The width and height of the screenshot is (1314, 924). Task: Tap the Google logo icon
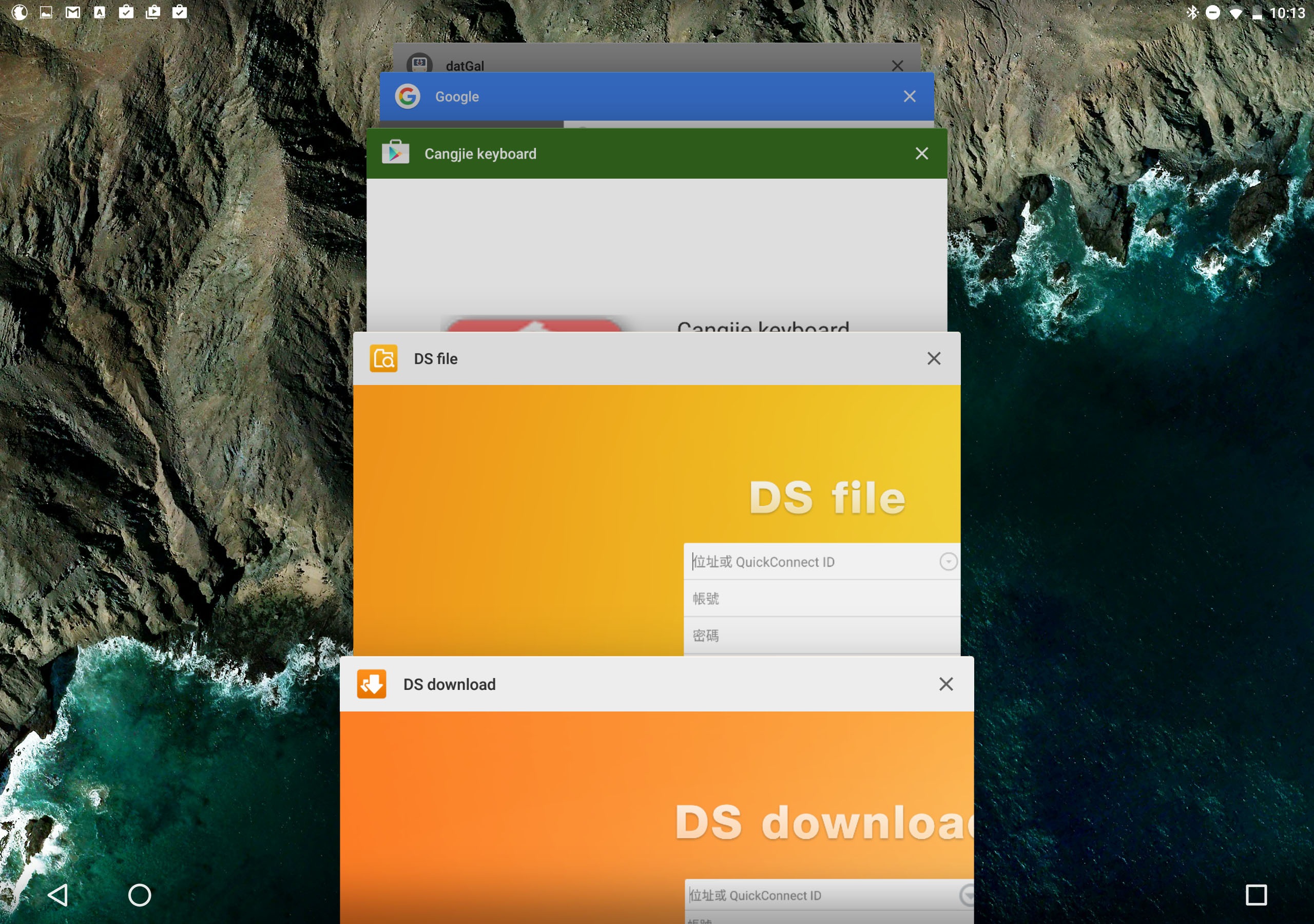point(408,96)
